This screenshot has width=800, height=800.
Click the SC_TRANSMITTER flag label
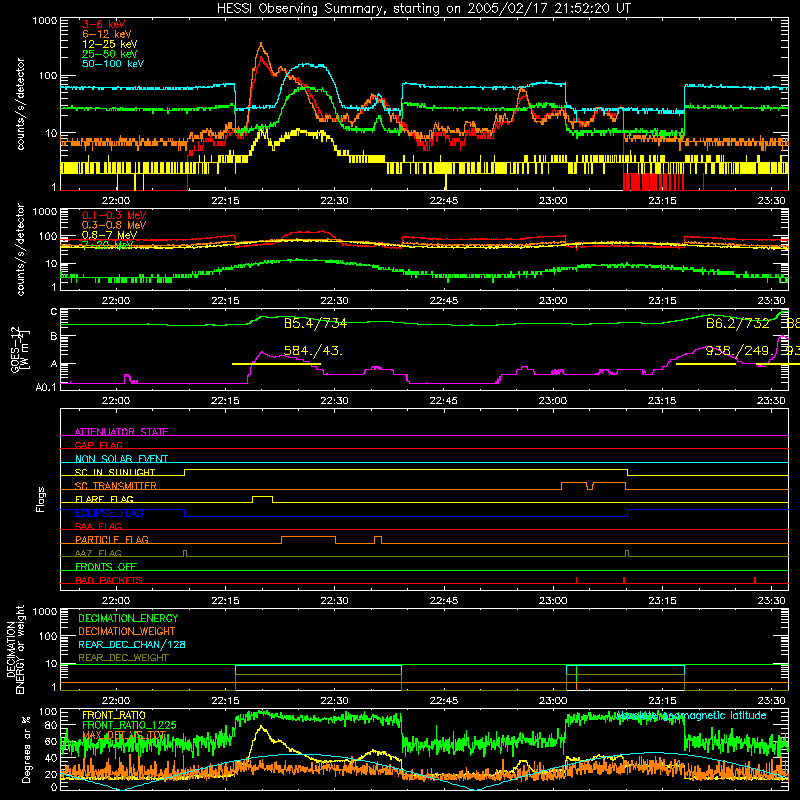[116, 486]
